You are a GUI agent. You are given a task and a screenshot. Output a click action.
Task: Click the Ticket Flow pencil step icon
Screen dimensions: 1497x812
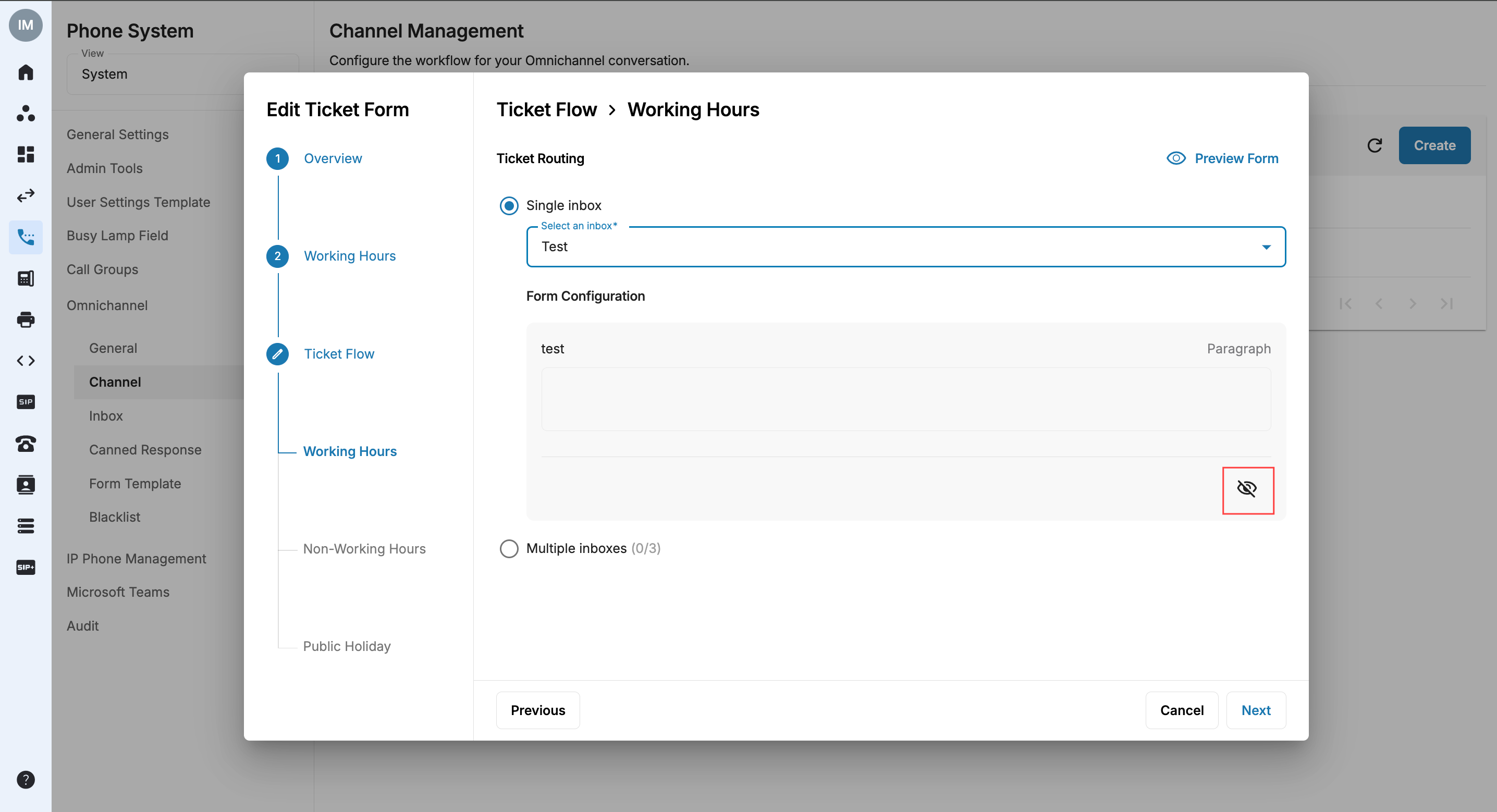(277, 354)
